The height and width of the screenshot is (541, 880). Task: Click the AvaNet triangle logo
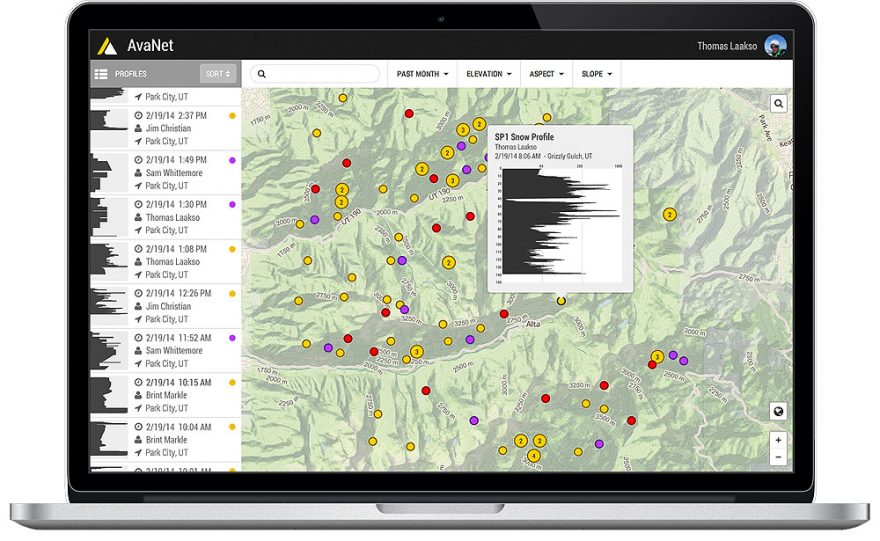pyautogui.click(x=107, y=45)
